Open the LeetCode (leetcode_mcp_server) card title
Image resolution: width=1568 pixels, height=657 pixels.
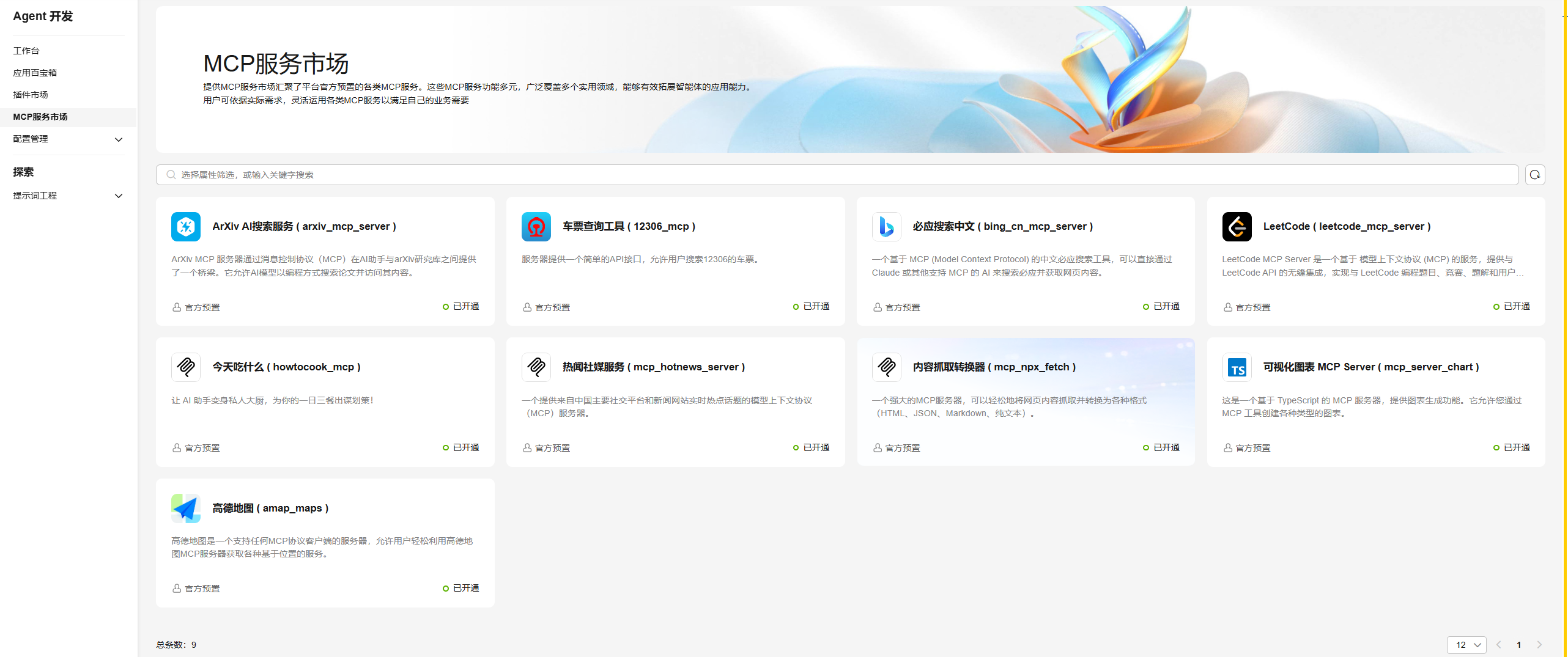click(1347, 227)
